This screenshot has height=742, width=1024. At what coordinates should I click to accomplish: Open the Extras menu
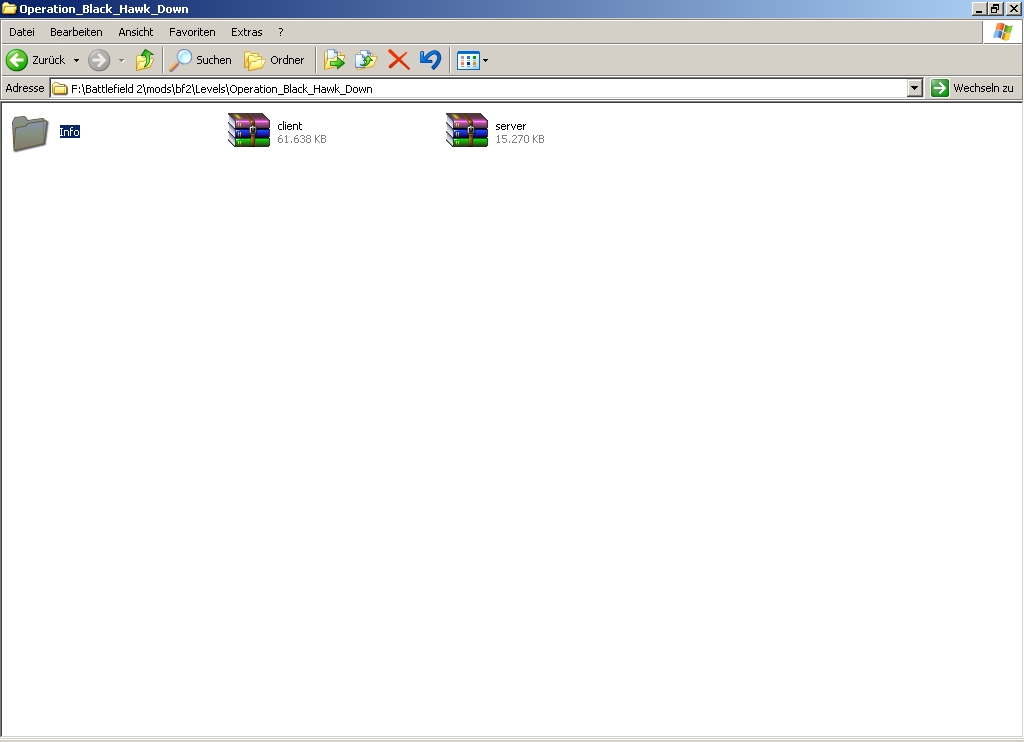[x=246, y=32]
